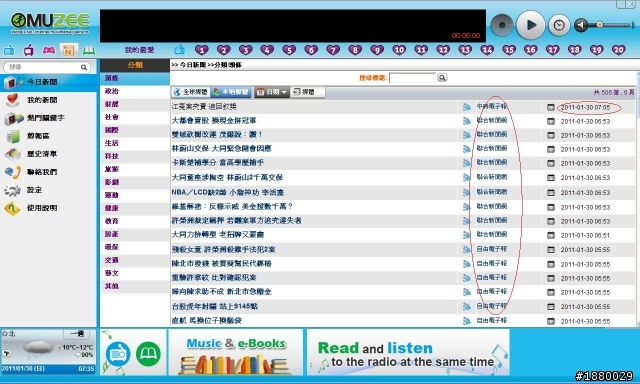Select the 科技 category

(x=135, y=156)
